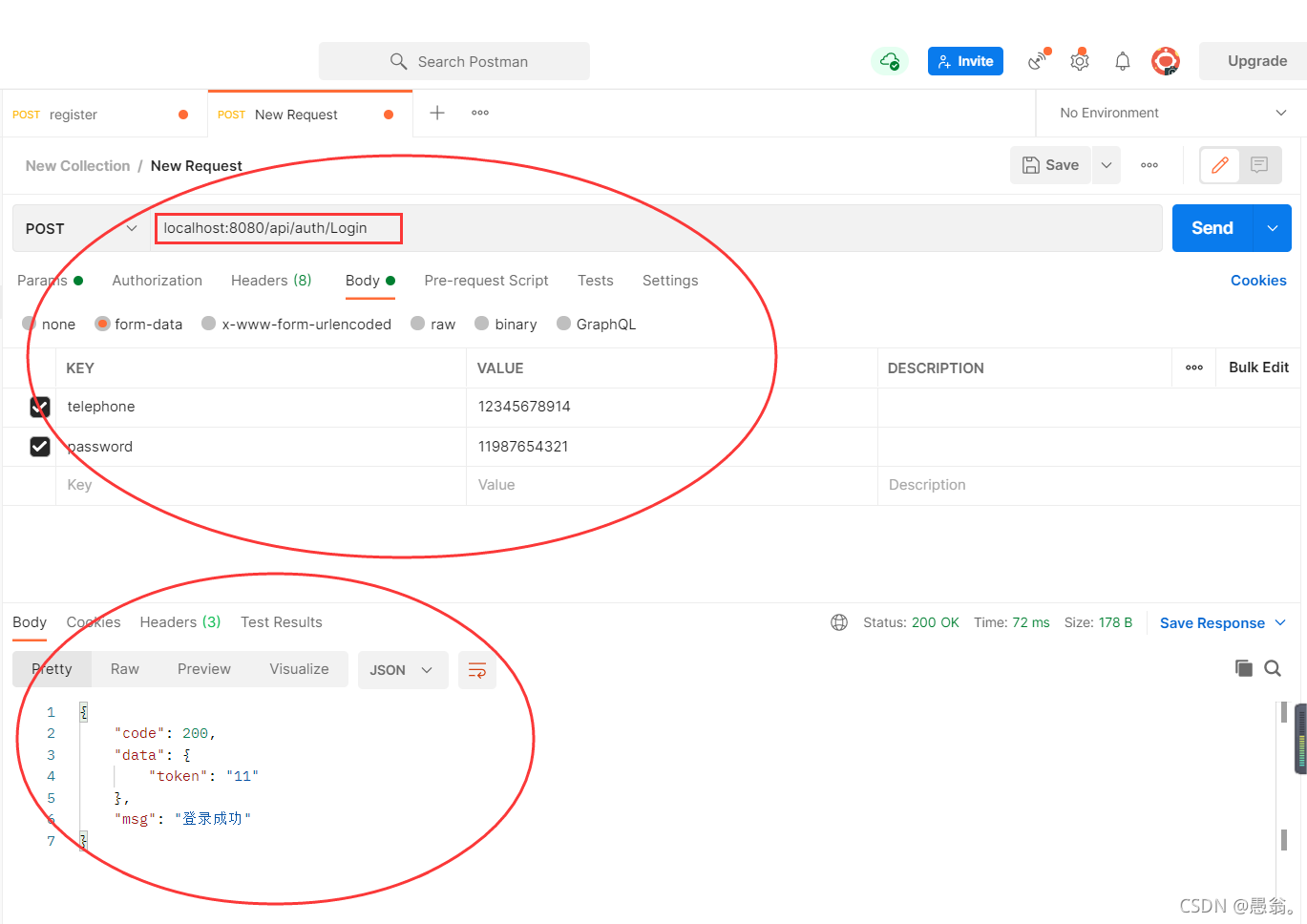The image size is (1307, 924).
Task: Click the Send button
Action: (1212, 228)
